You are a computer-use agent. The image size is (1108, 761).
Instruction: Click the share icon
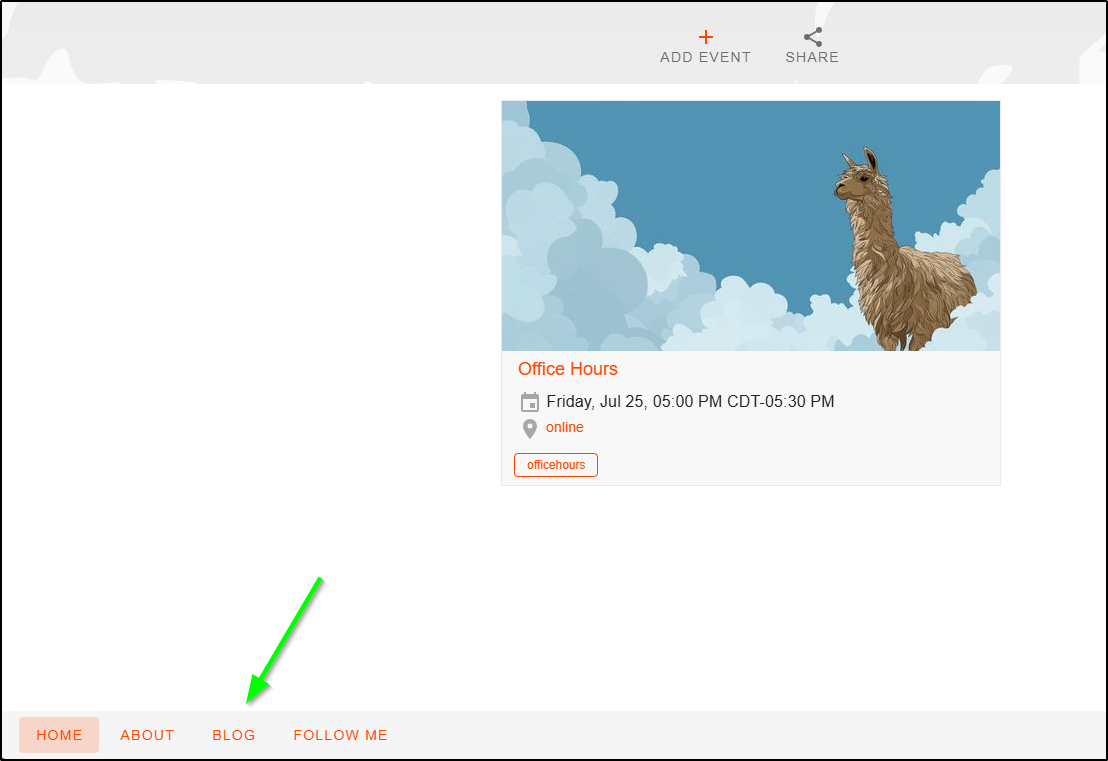pos(813,37)
